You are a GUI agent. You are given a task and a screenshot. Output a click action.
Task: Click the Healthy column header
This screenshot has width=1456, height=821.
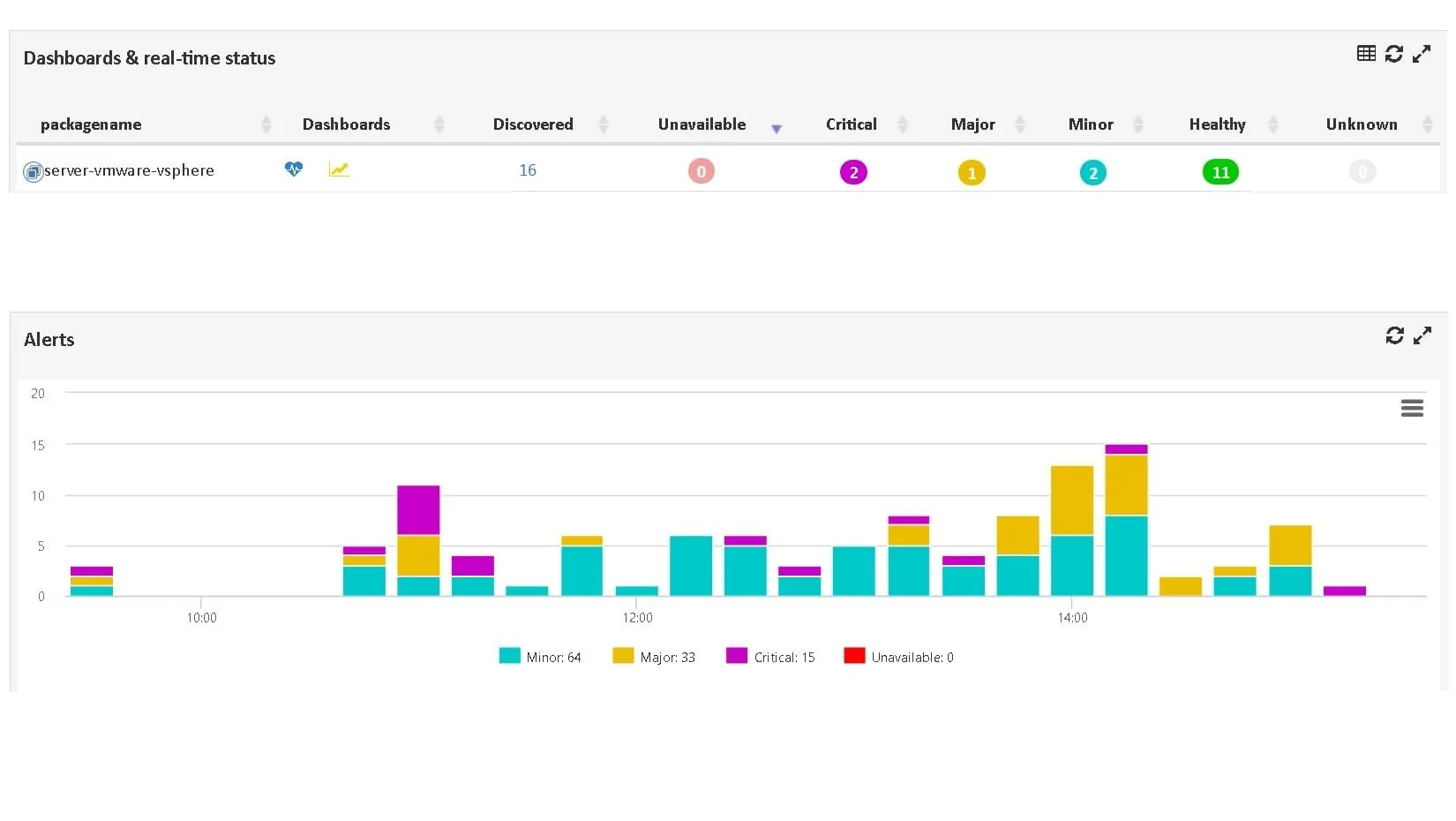click(x=1217, y=124)
